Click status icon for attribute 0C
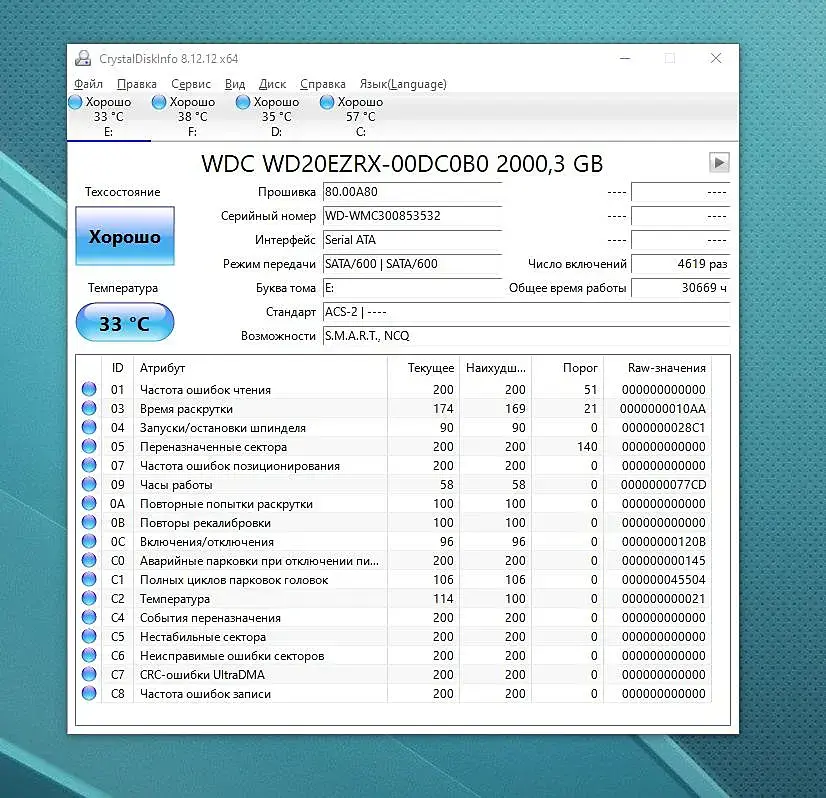This screenshot has height=798, width=826. pyautogui.click(x=89, y=541)
